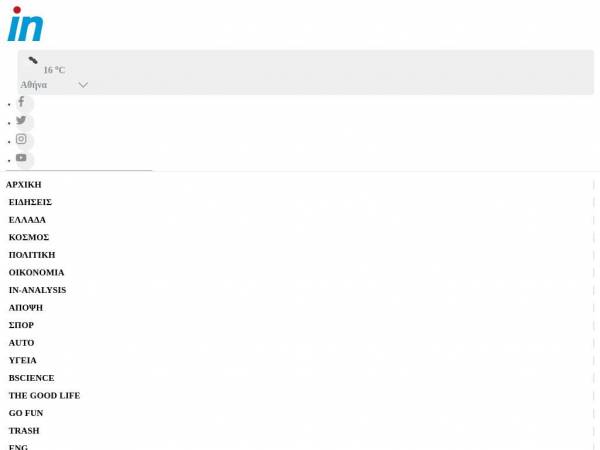Click the weather condition icon

coord(33,60)
